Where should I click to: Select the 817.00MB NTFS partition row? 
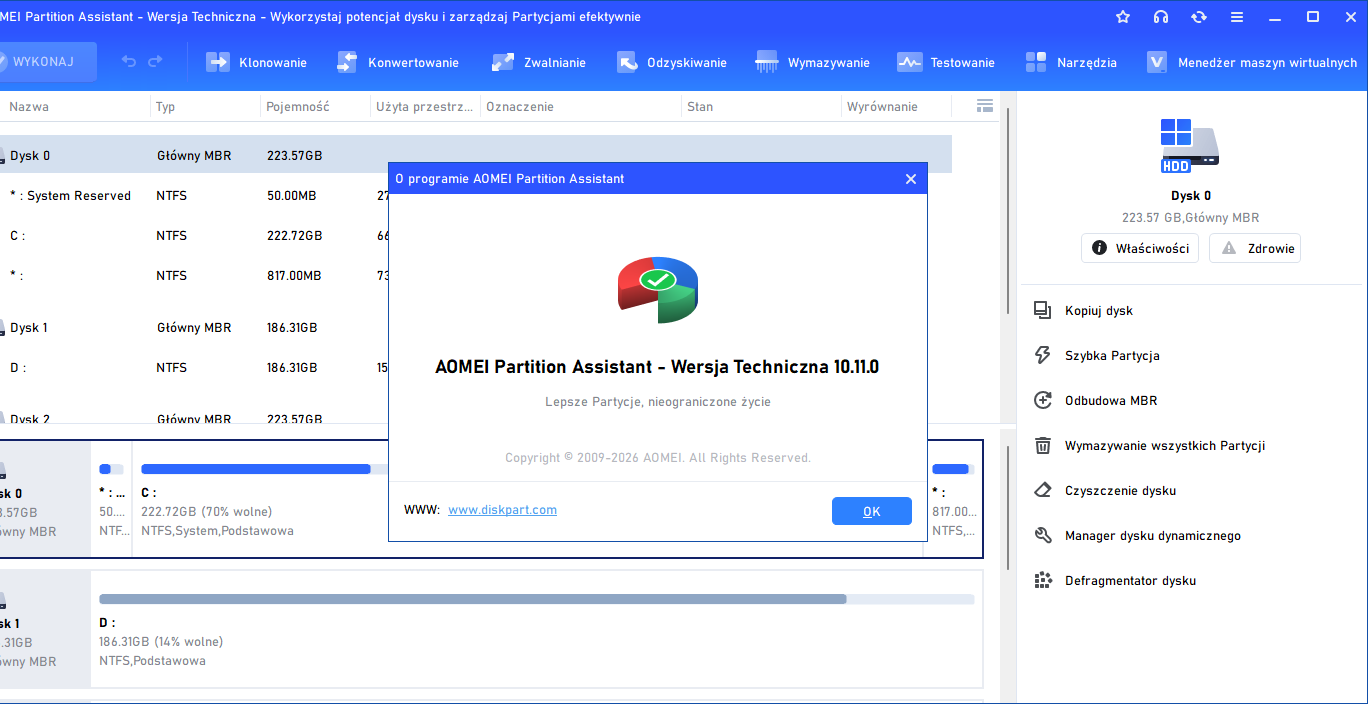(x=195, y=276)
